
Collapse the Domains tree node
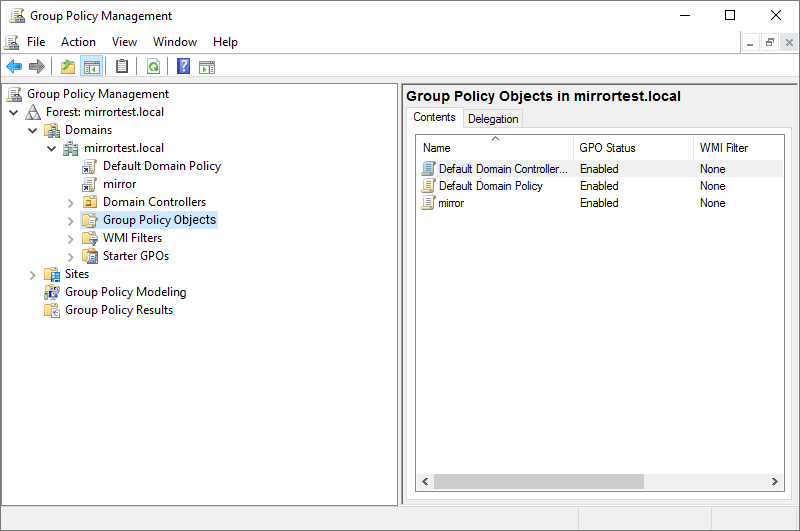(33, 130)
